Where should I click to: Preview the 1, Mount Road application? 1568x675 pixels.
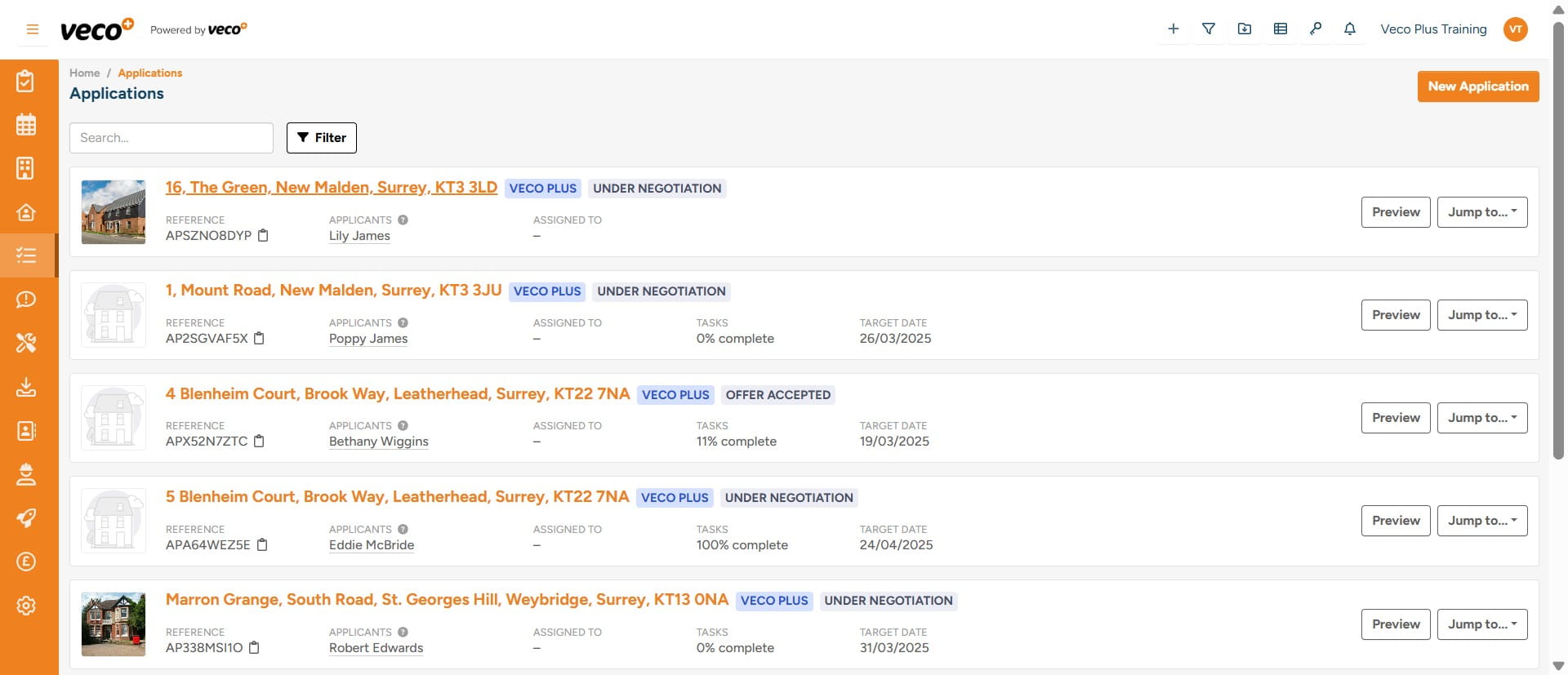1396,315
